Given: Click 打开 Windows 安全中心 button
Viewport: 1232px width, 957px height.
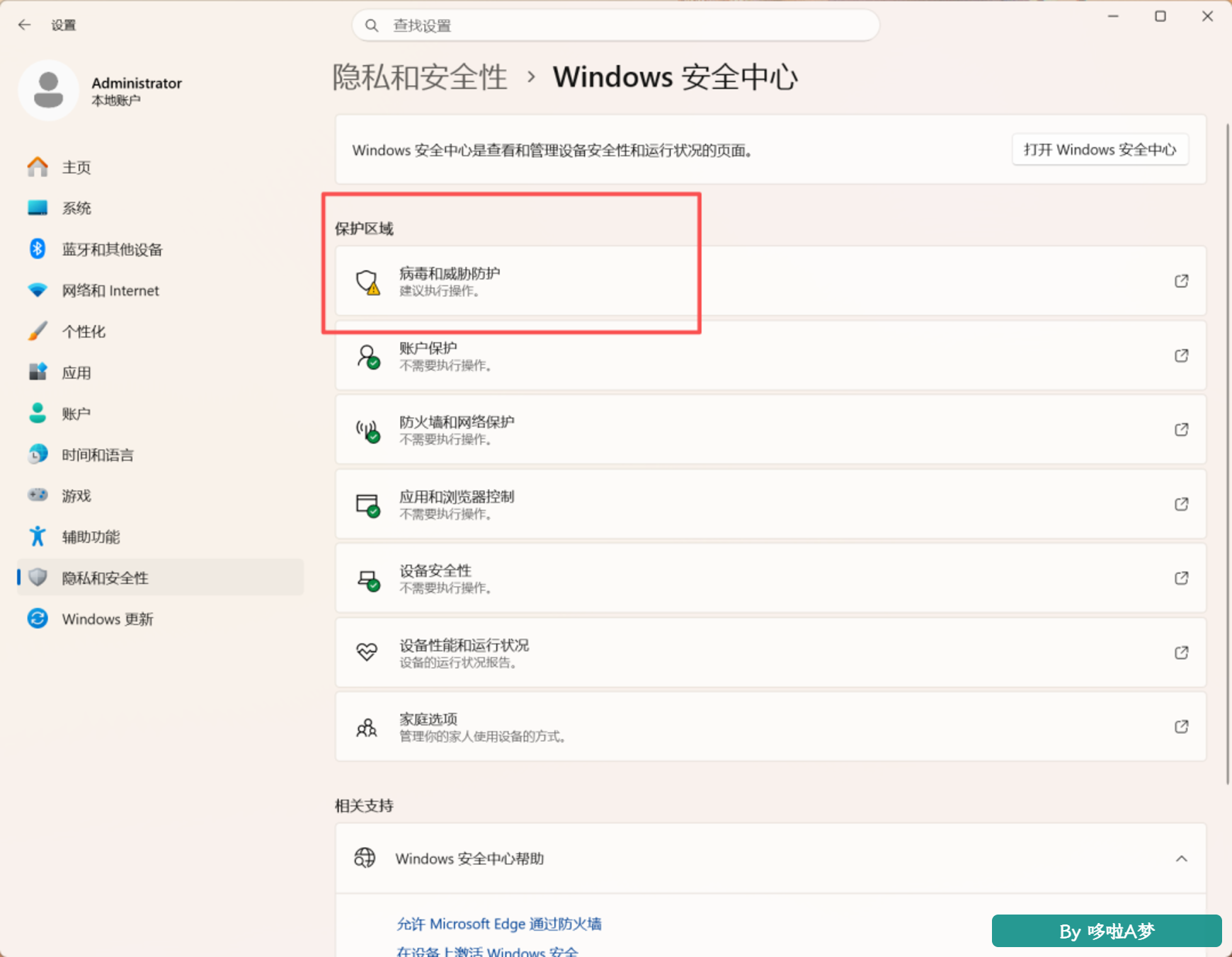Looking at the screenshot, I should click(x=1100, y=150).
